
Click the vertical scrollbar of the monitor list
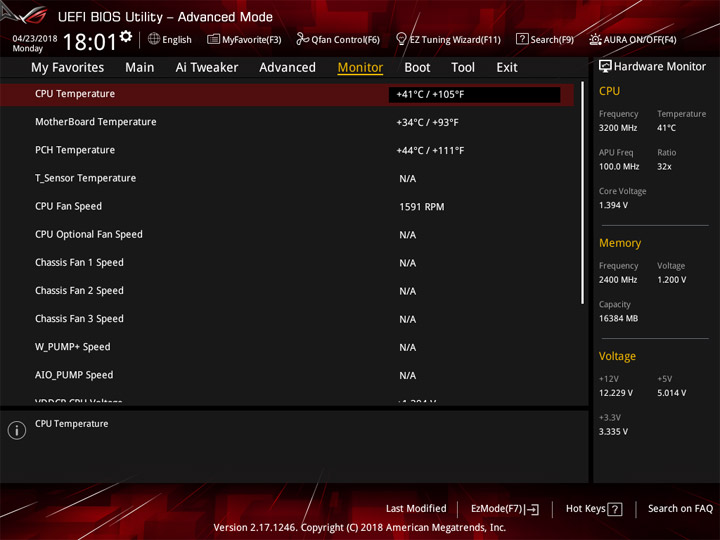583,193
